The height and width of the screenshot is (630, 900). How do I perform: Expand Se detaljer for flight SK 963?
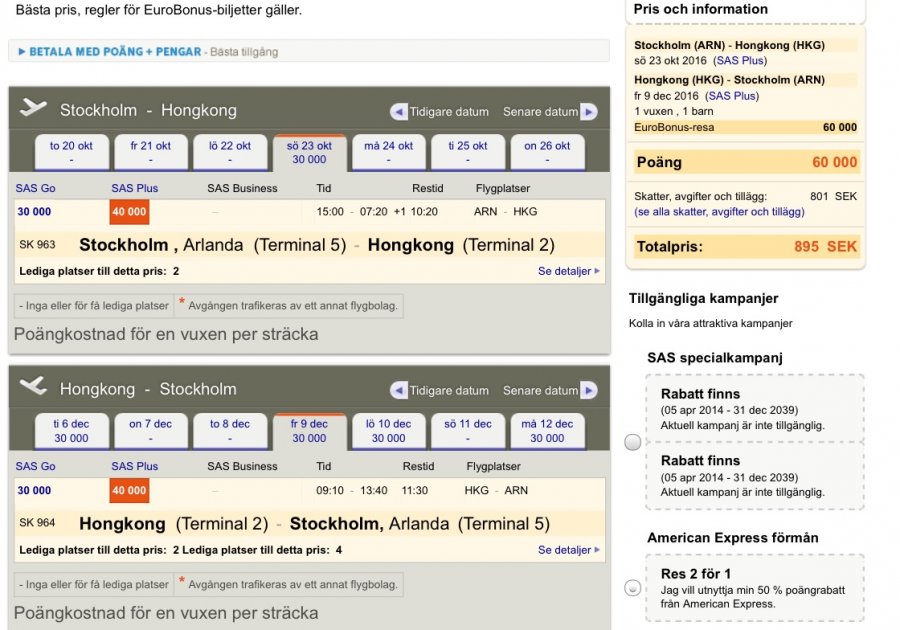[x=568, y=271]
